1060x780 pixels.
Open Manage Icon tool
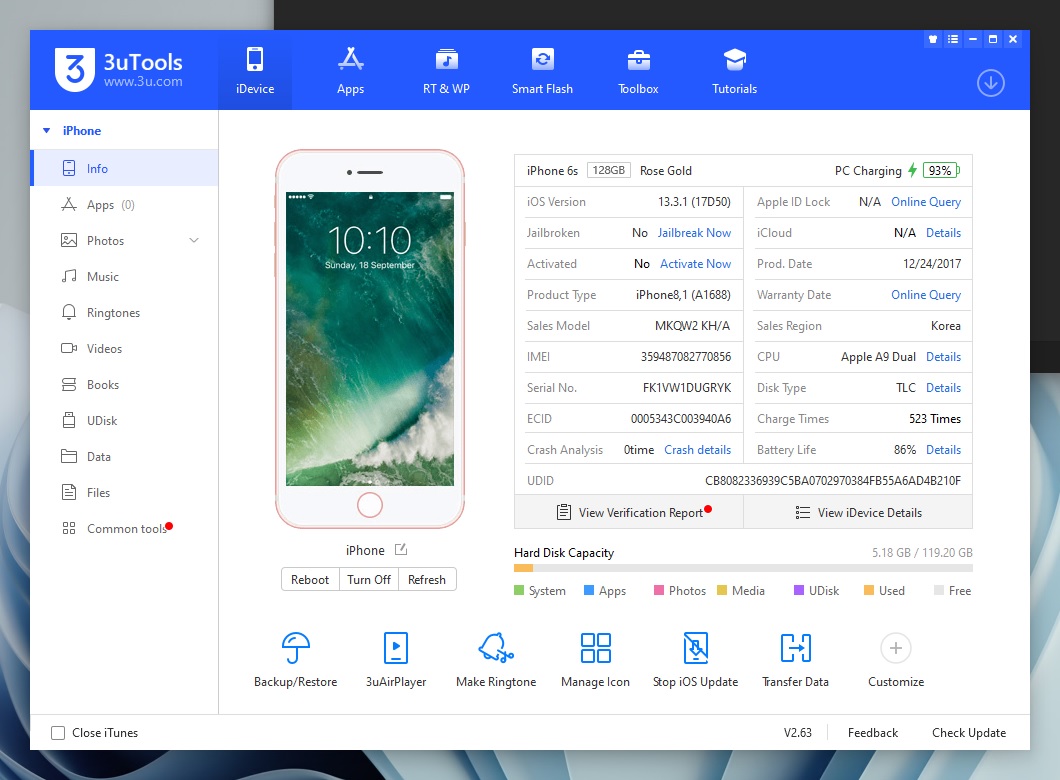point(596,659)
